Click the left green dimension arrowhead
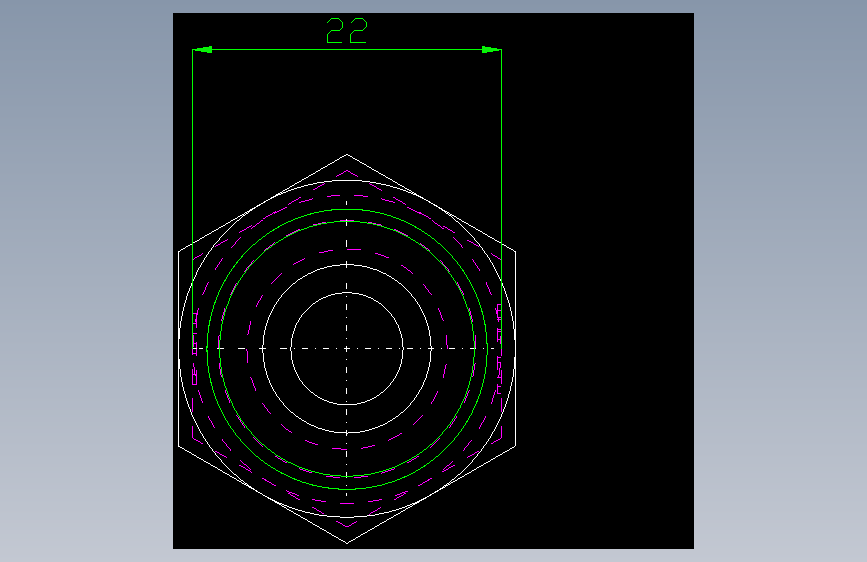The image size is (867, 562). tap(202, 50)
